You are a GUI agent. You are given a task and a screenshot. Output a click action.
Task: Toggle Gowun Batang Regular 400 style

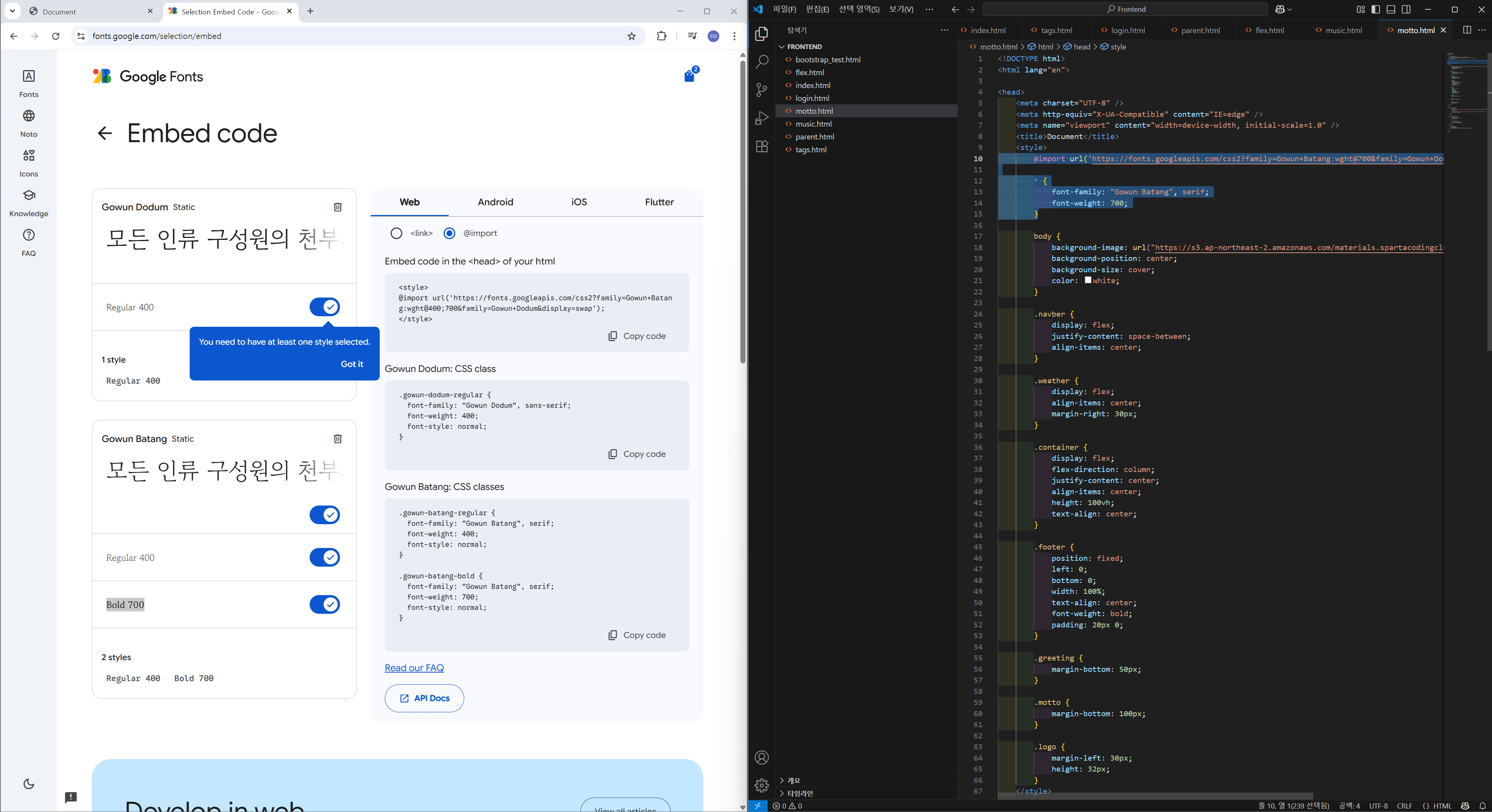tap(324, 557)
